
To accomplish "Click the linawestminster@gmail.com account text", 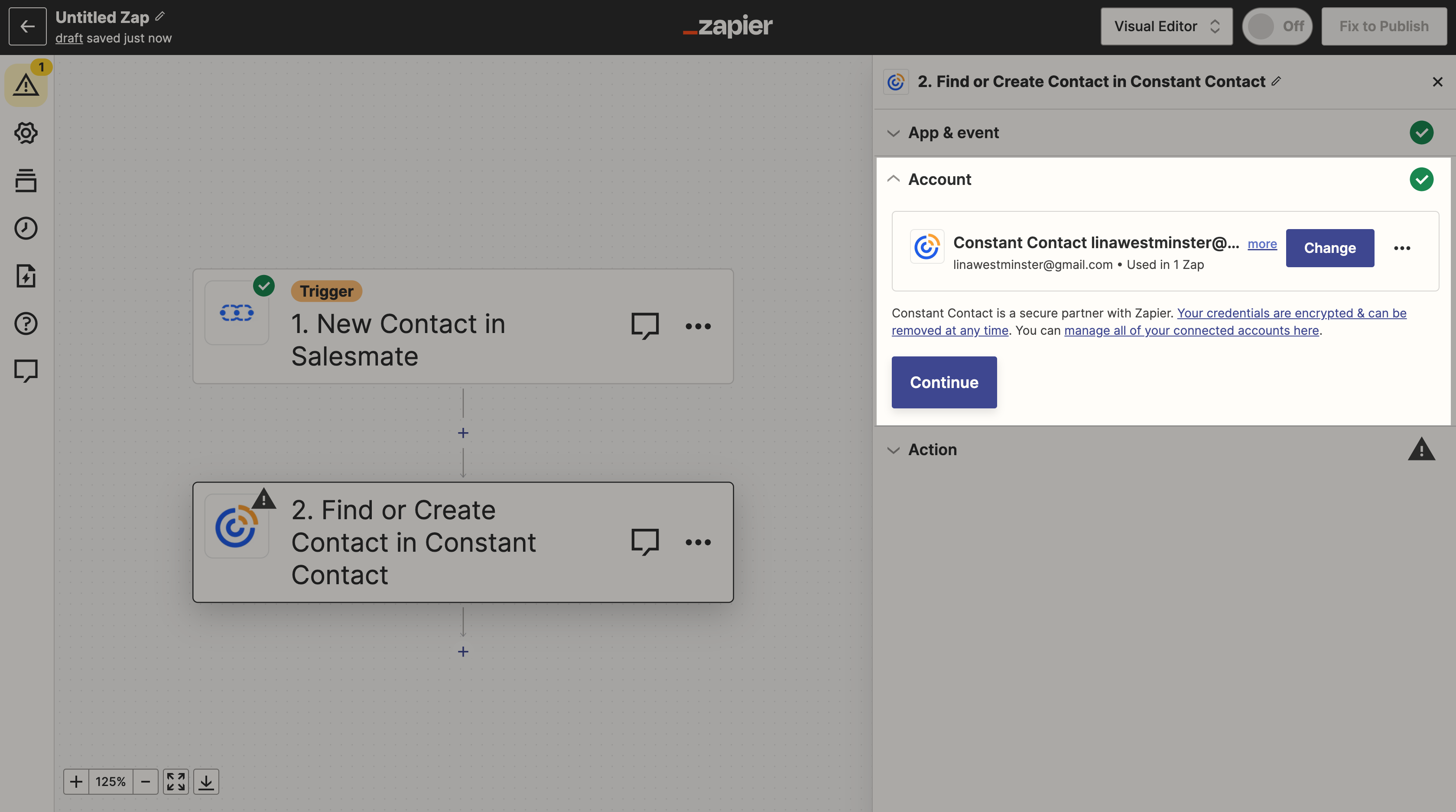I will coord(1032,264).
